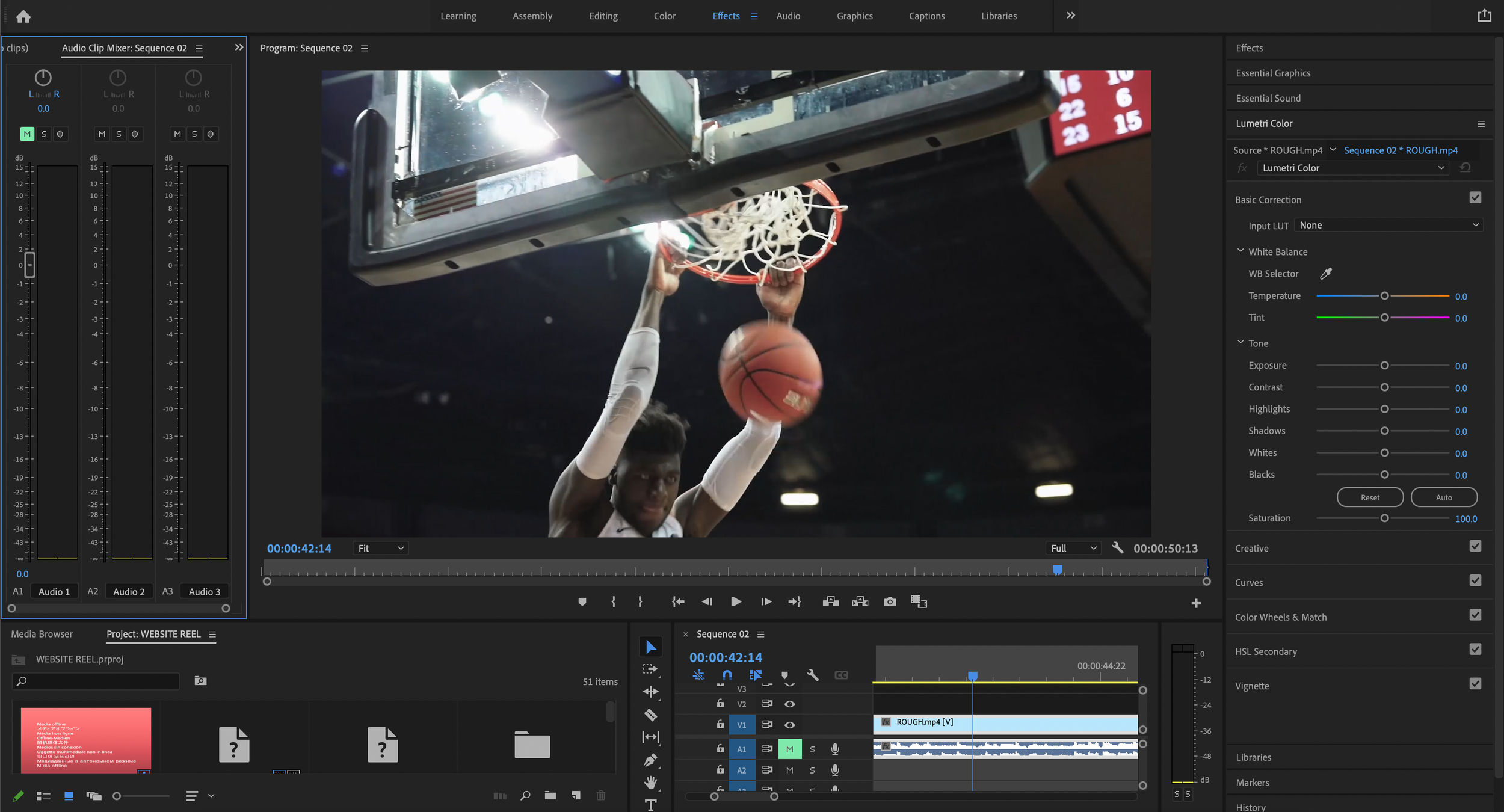Toggle the timeline Snap magnet icon
Screen dimensions: 1504x812
point(727,675)
